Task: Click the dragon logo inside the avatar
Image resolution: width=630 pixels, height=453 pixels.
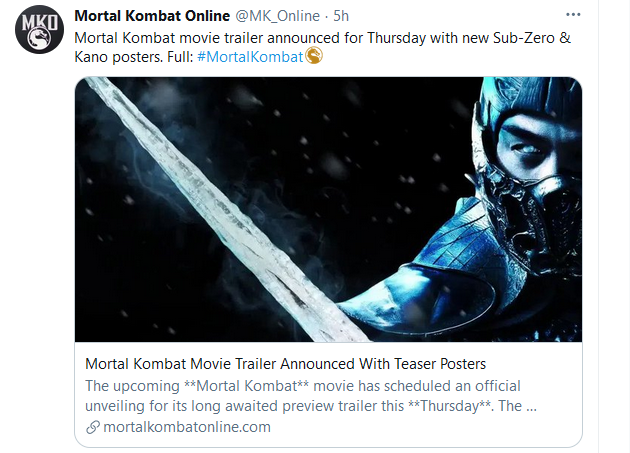Action: click(x=40, y=43)
